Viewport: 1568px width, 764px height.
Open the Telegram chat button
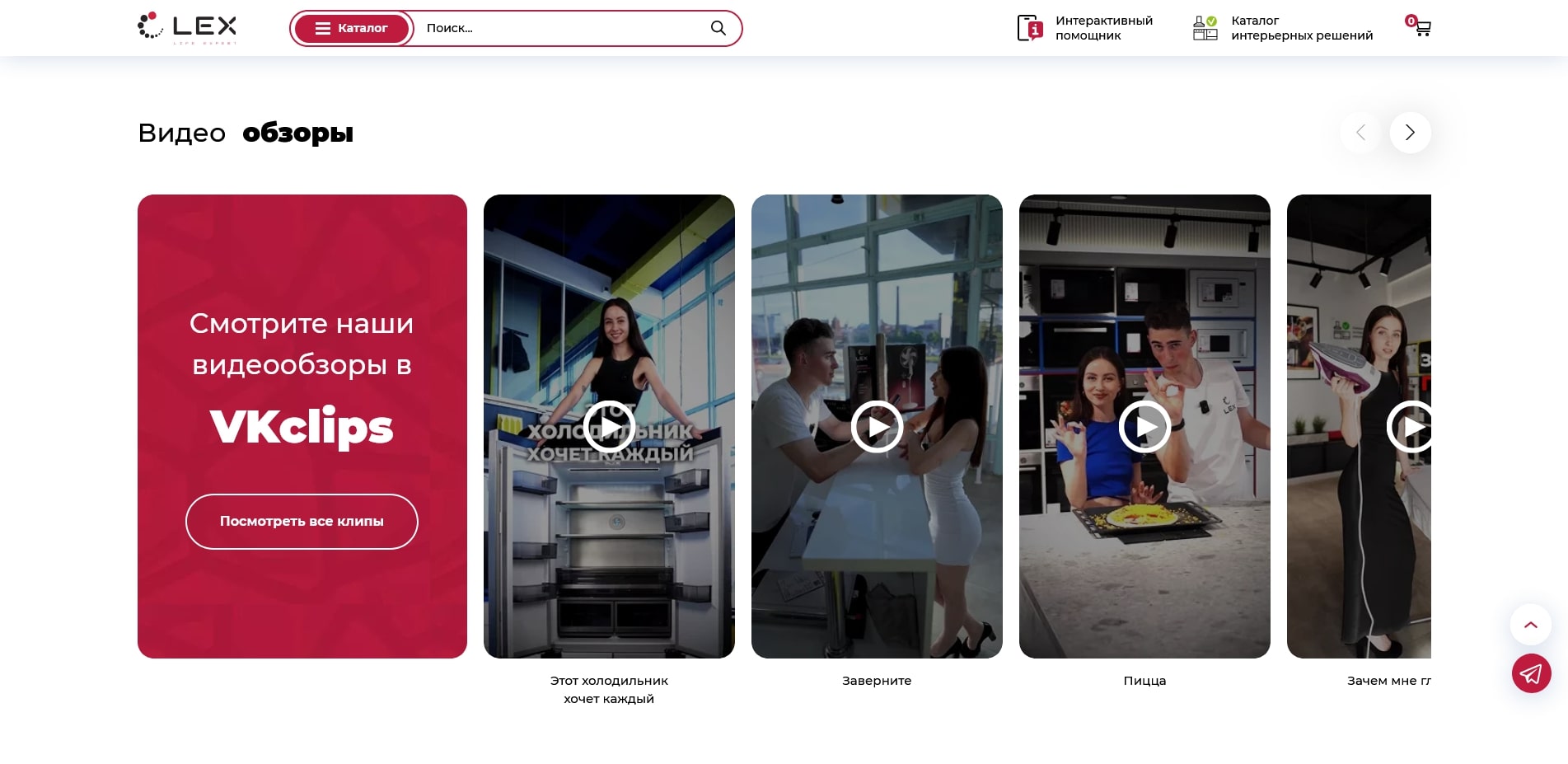click(1531, 673)
